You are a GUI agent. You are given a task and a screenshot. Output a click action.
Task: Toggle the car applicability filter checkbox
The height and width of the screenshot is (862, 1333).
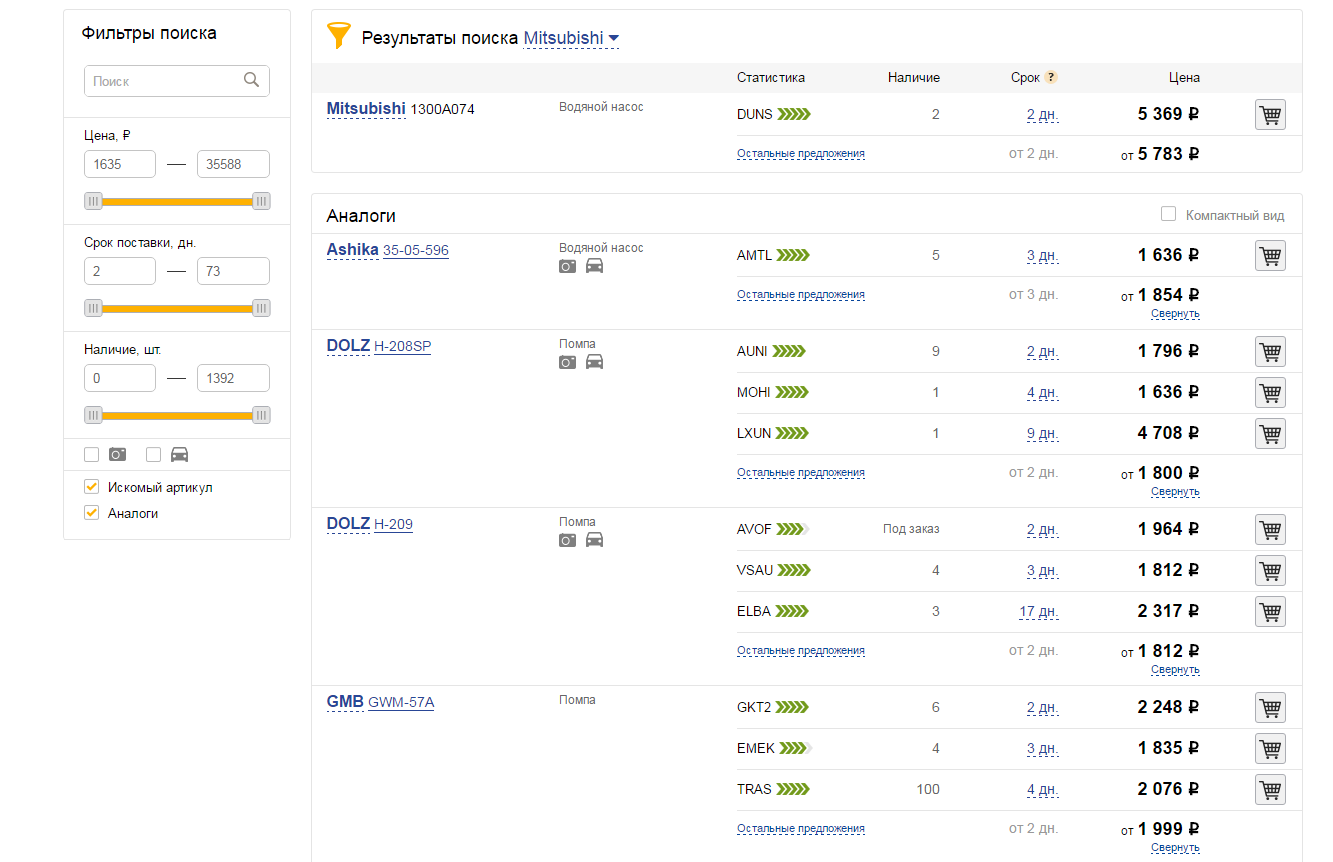coord(153,454)
